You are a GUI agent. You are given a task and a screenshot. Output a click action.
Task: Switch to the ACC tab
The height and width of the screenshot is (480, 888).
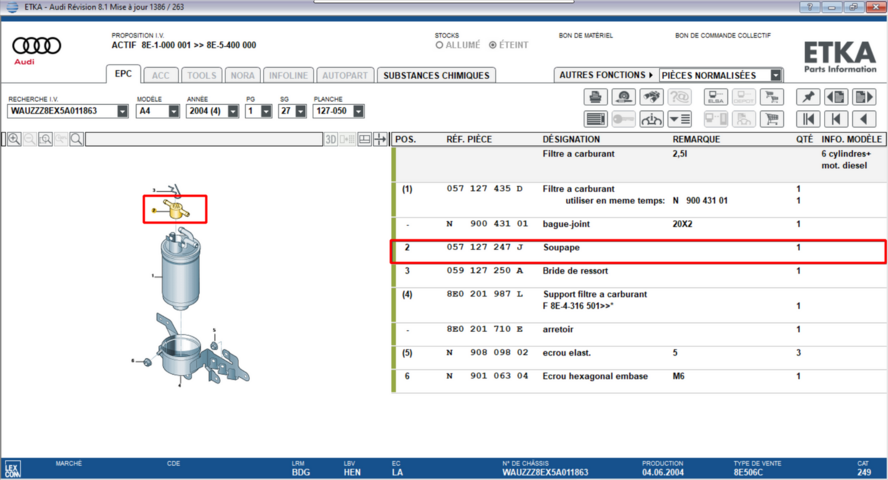tap(160, 75)
